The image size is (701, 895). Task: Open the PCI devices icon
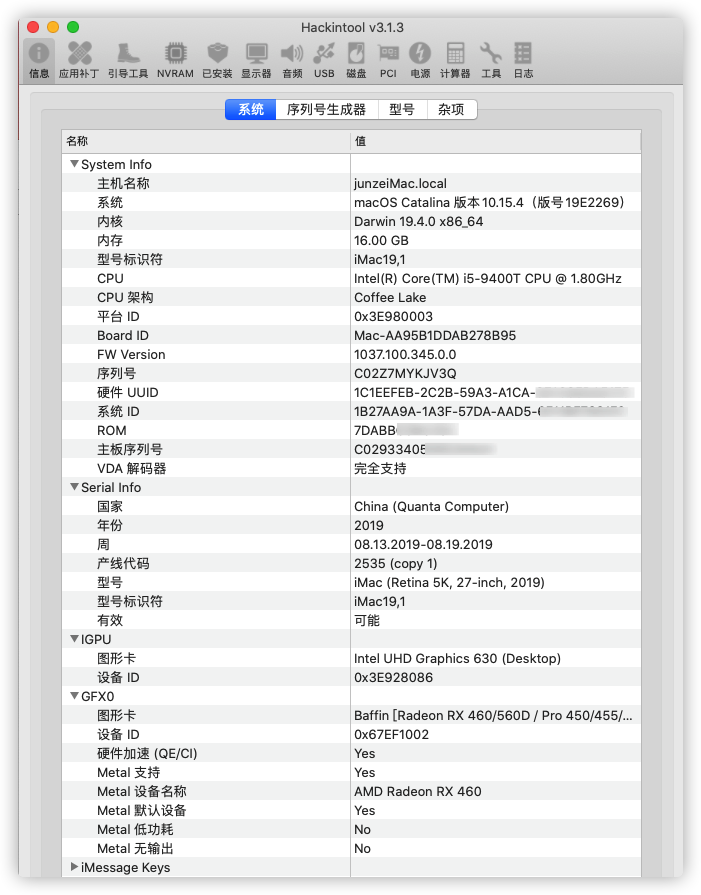388,61
